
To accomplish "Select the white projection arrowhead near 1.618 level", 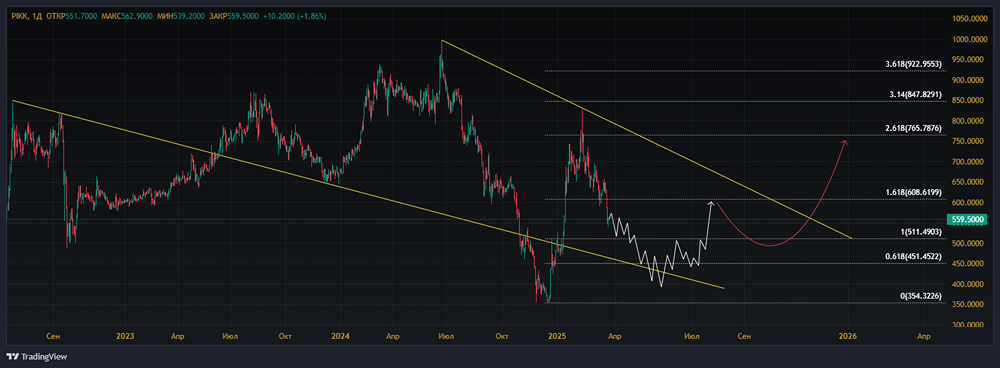I will tap(710, 203).
